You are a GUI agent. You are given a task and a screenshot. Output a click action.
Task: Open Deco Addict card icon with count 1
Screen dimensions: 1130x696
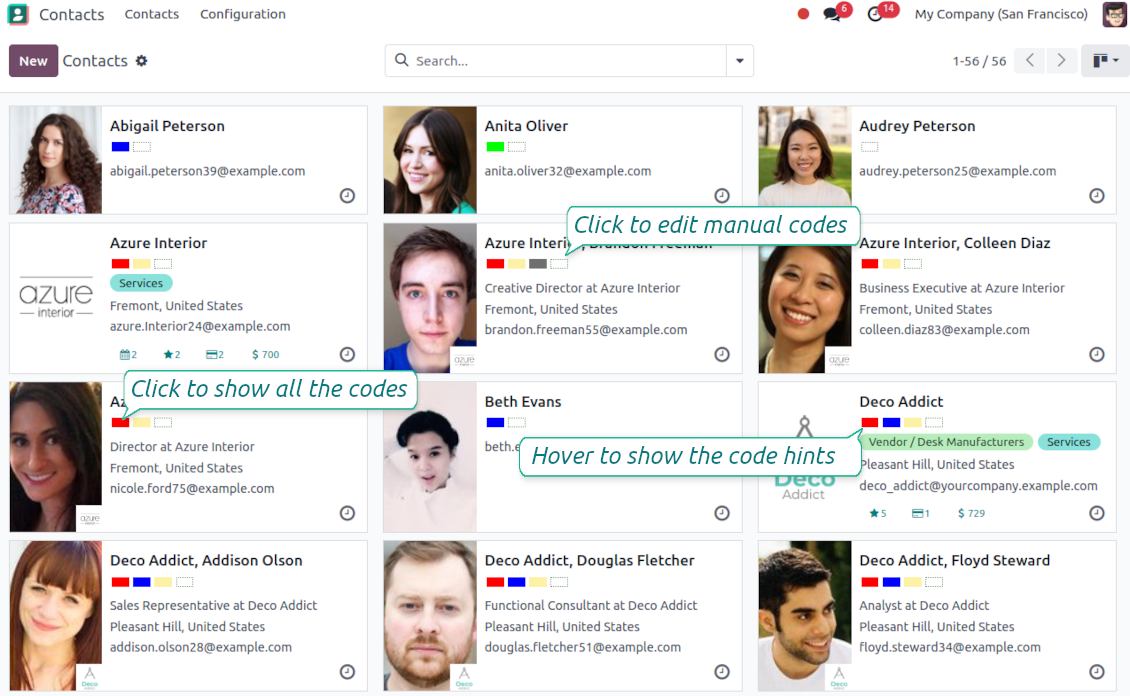pos(920,513)
